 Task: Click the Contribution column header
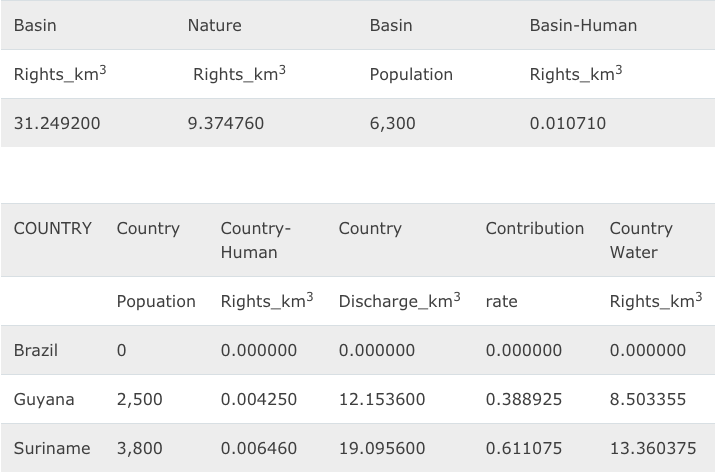[x=534, y=229]
